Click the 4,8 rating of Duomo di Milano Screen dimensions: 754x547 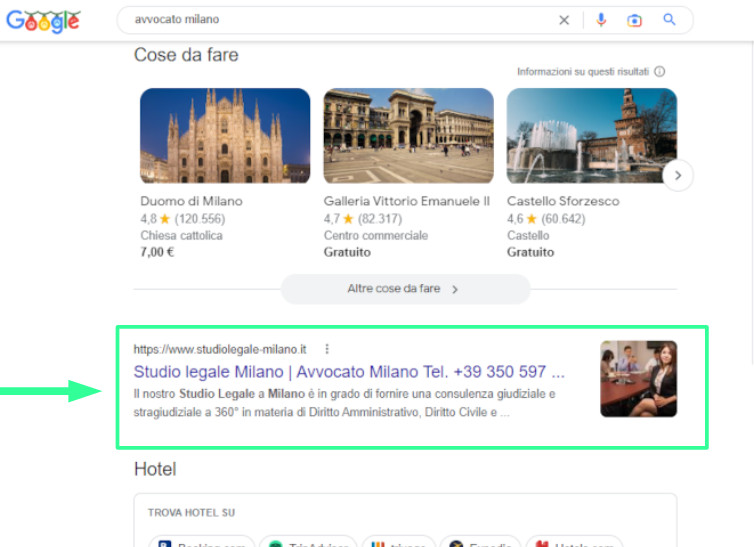tap(149, 219)
